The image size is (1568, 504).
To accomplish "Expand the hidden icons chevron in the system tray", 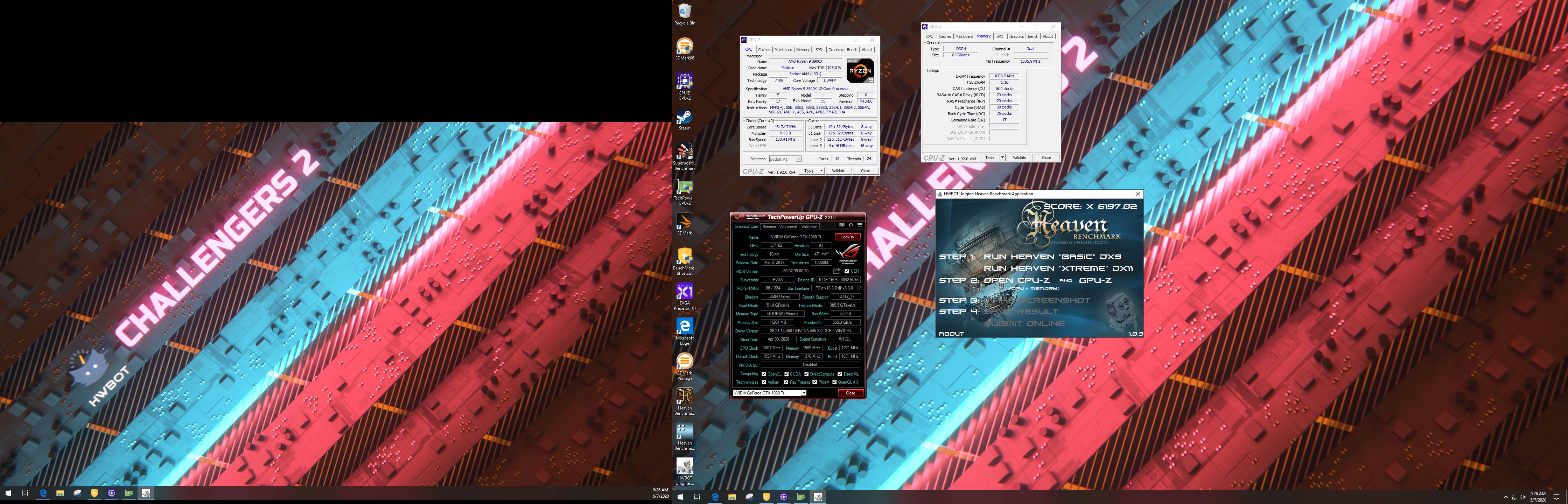I will point(1506,497).
